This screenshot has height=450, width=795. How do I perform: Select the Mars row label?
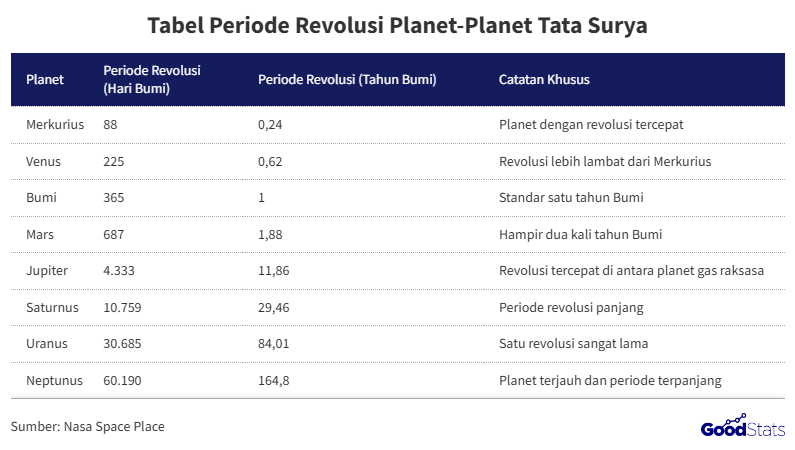pos(42,234)
